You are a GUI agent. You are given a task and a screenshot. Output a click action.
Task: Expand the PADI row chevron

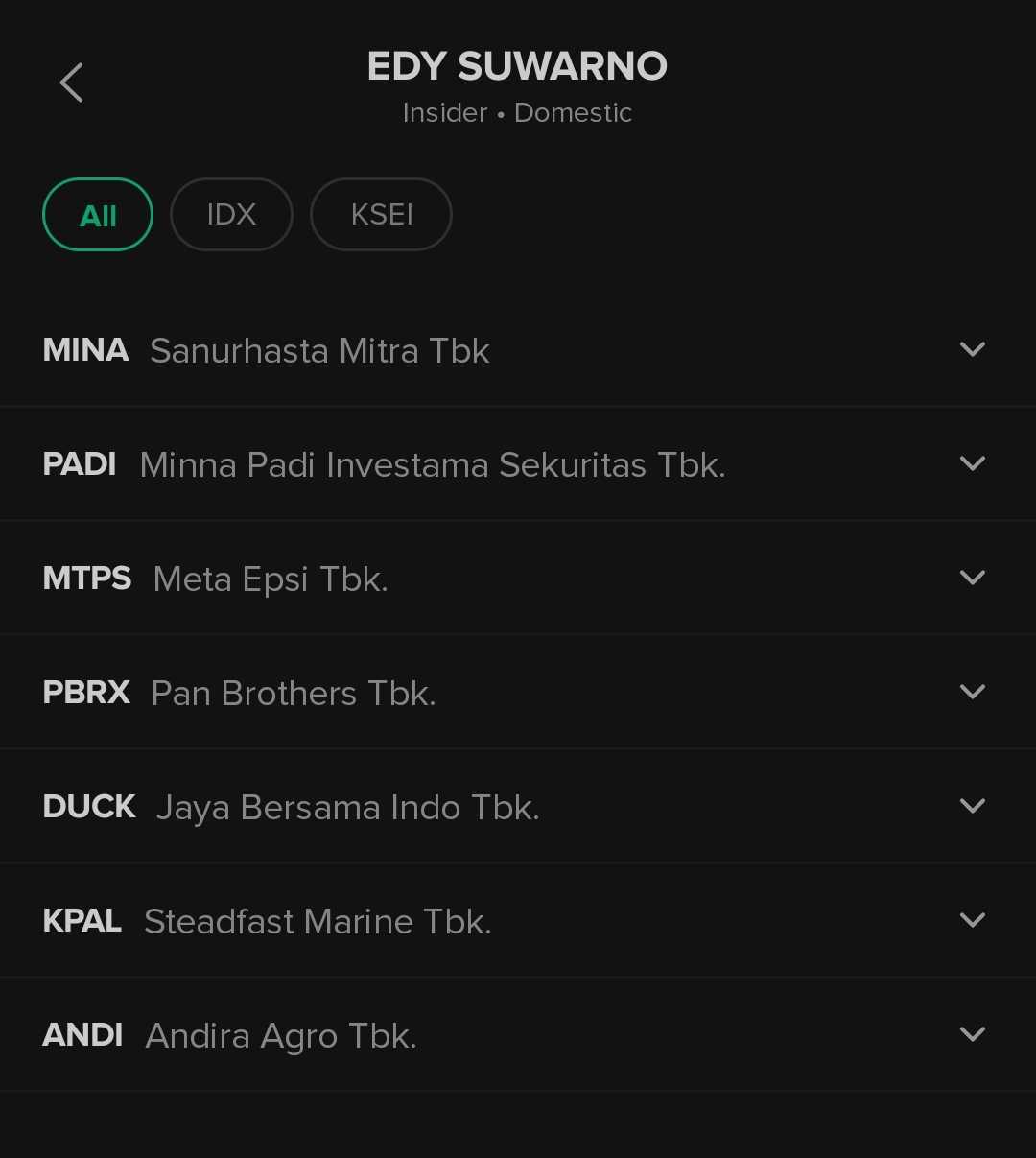(972, 464)
